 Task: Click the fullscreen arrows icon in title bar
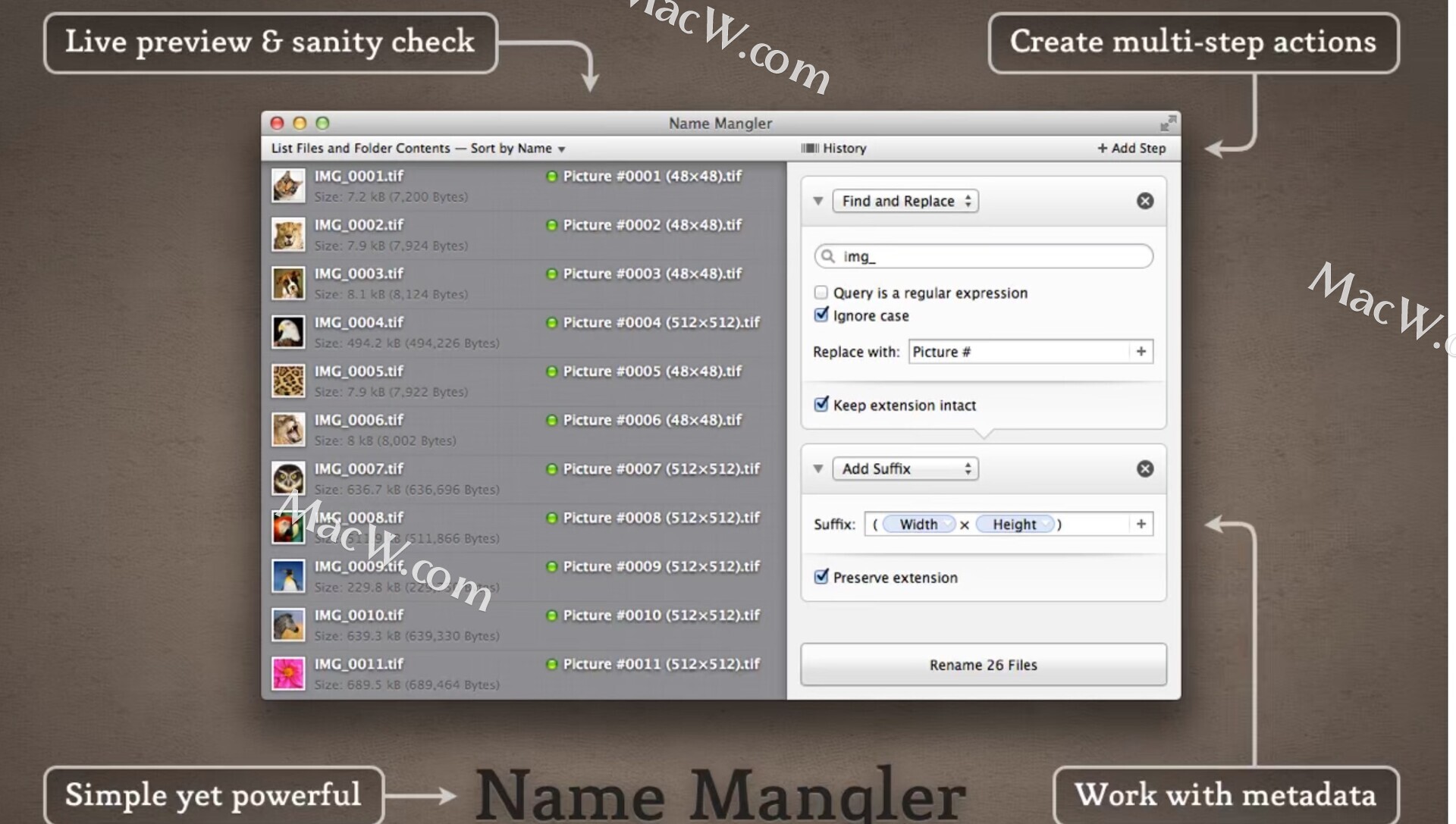tap(1168, 123)
